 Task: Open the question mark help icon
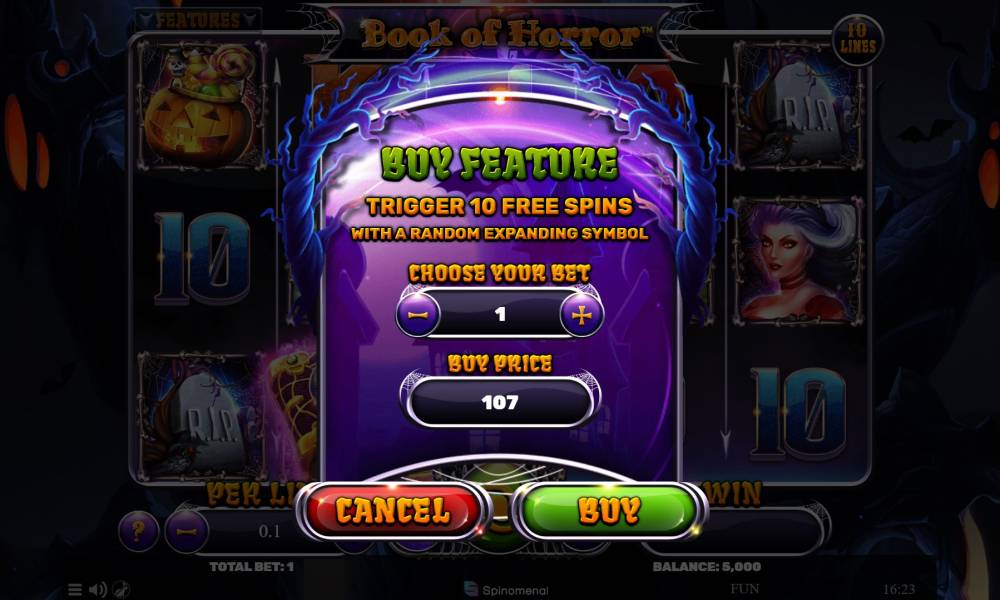click(x=138, y=530)
